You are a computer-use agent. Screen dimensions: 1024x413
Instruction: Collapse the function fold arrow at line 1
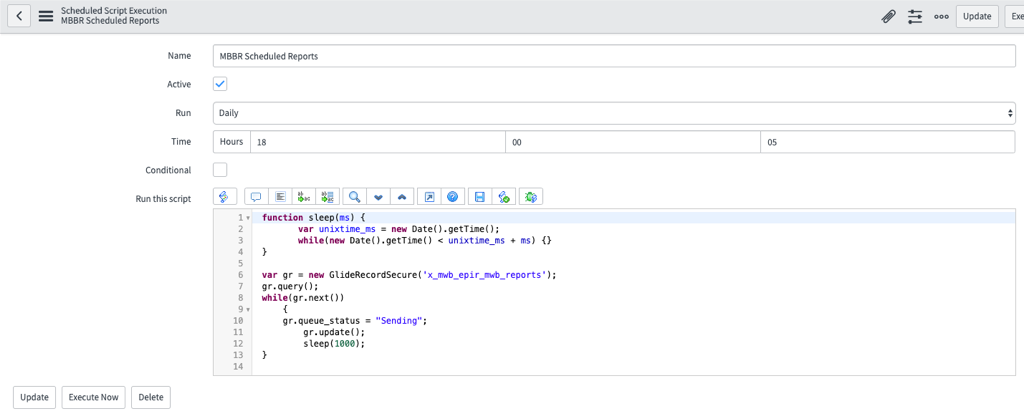coord(248,218)
